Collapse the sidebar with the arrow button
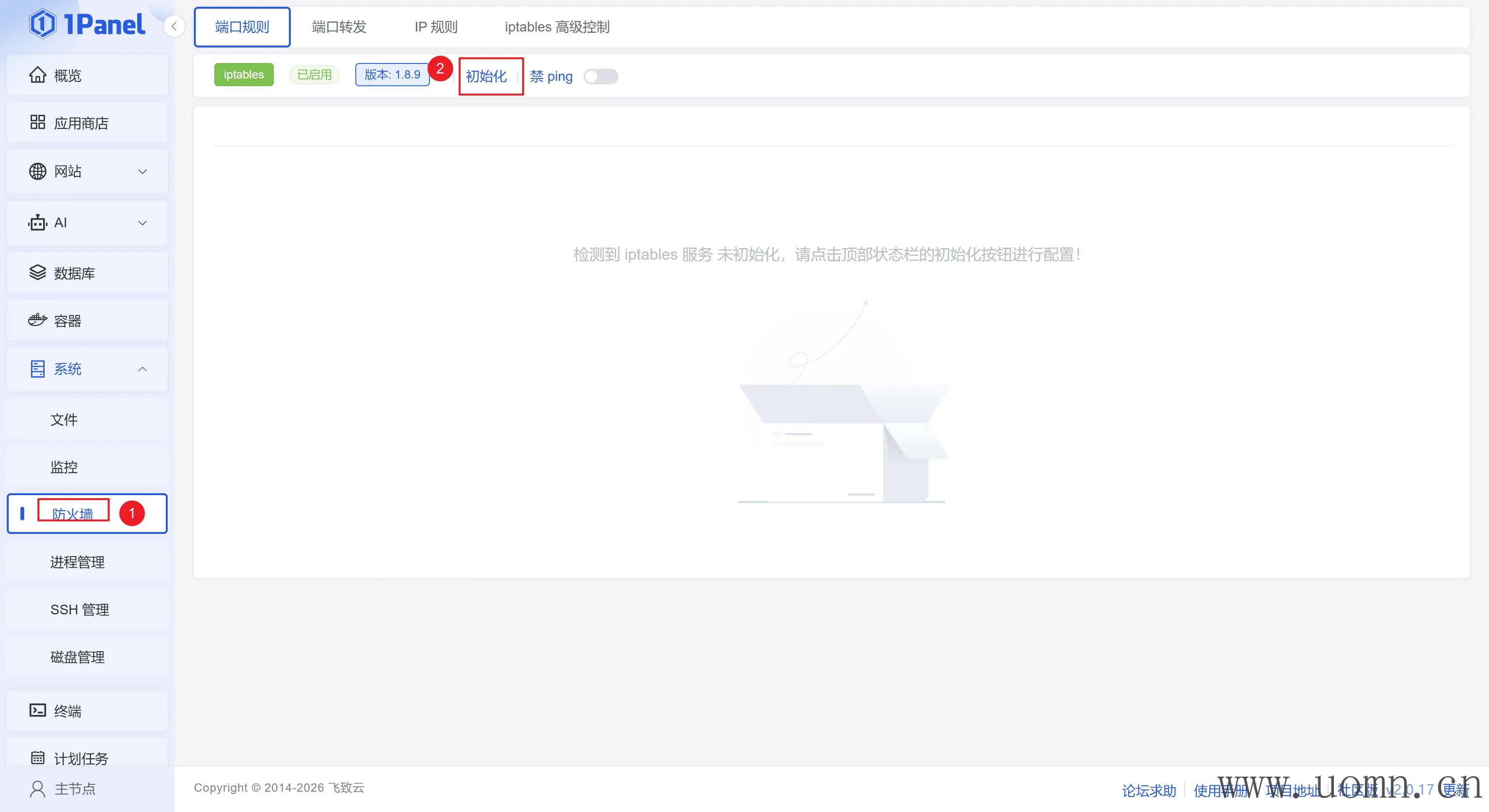Screen dimensions: 1489x812 tap(174, 26)
